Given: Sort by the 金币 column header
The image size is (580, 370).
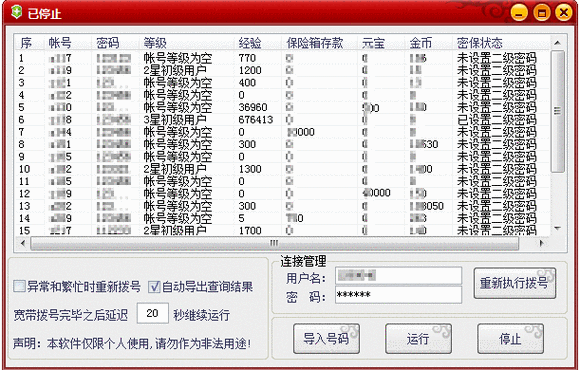Looking at the screenshot, I should [x=428, y=43].
